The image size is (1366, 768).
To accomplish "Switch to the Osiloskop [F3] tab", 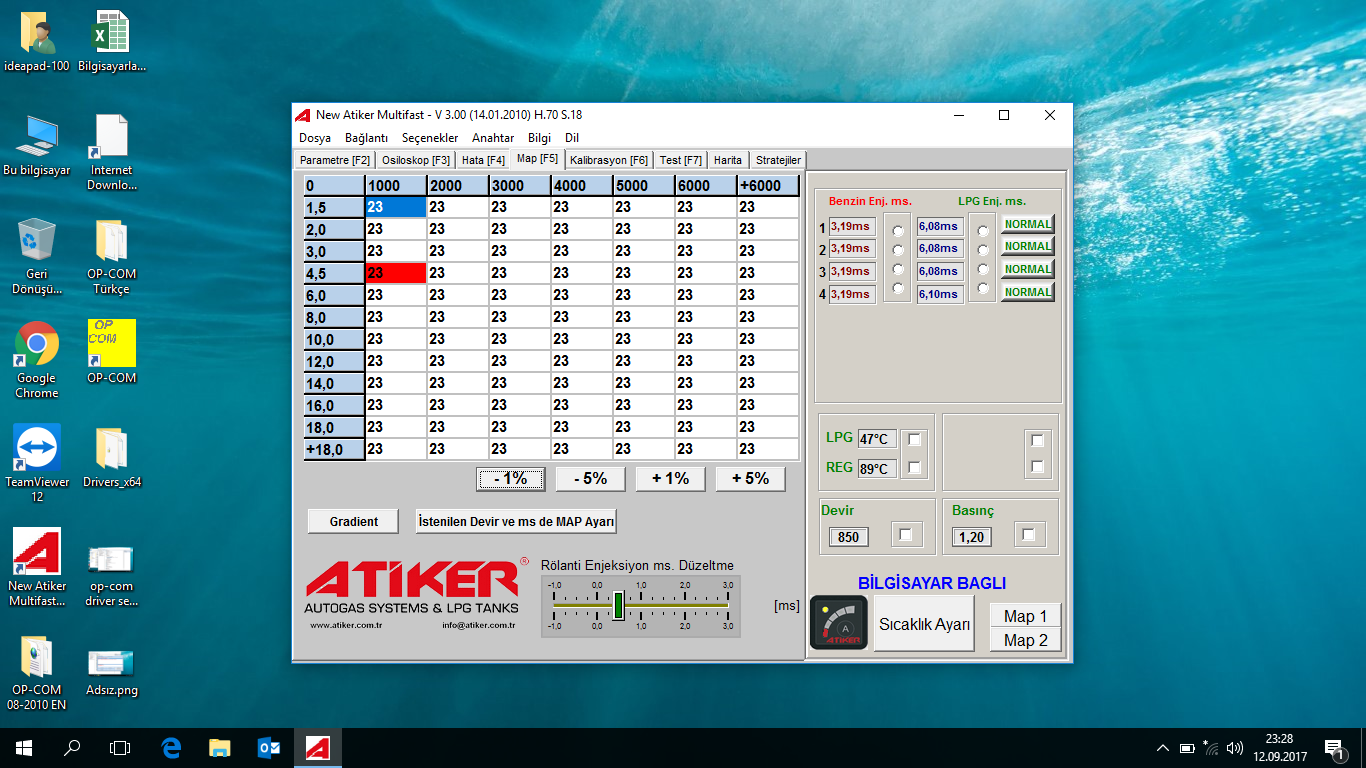I will coord(416,160).
